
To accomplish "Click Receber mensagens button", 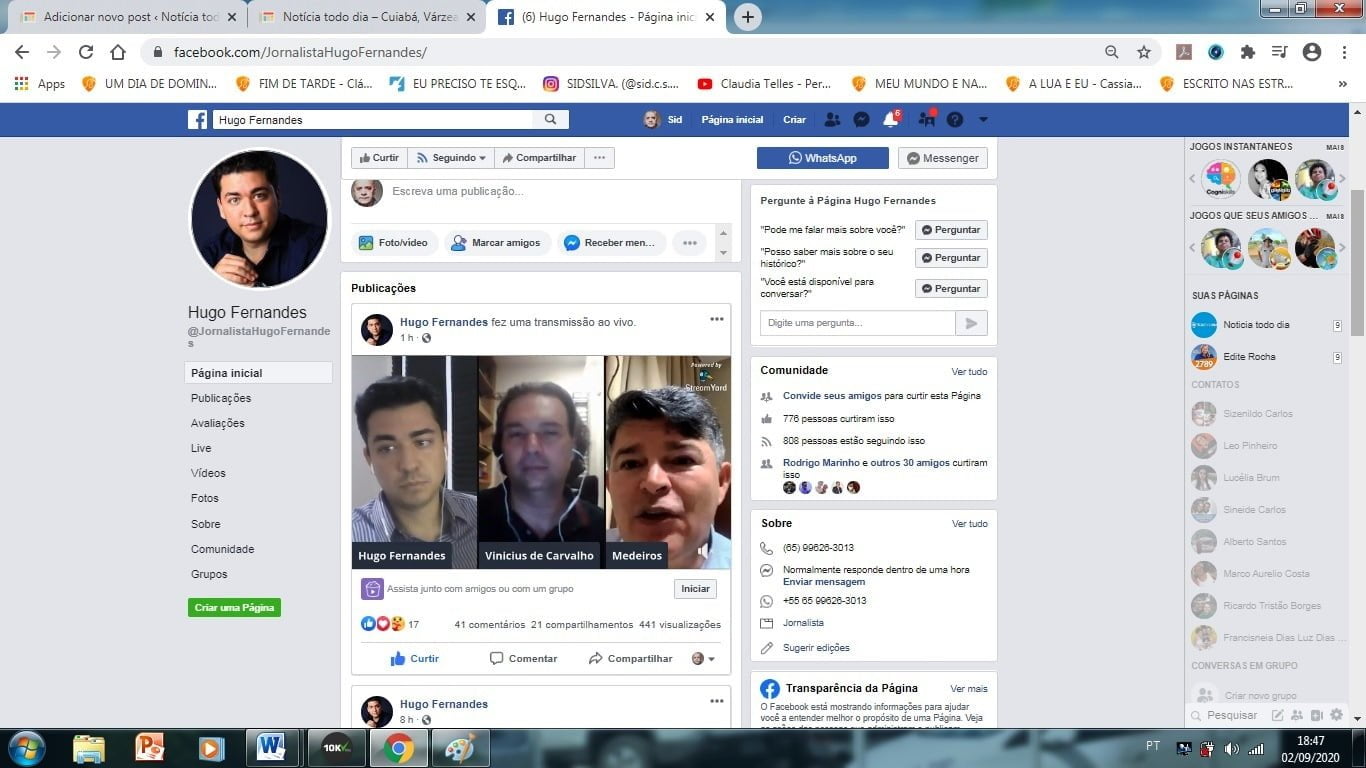I will [611, 242].
